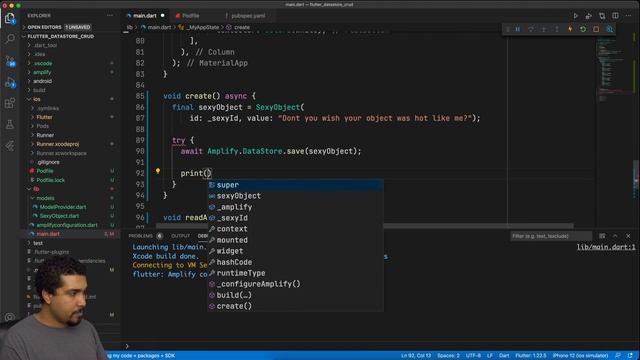Open SexyObject.dart in the file tree
Screen dimensions: 640x360
click(59, 216)
